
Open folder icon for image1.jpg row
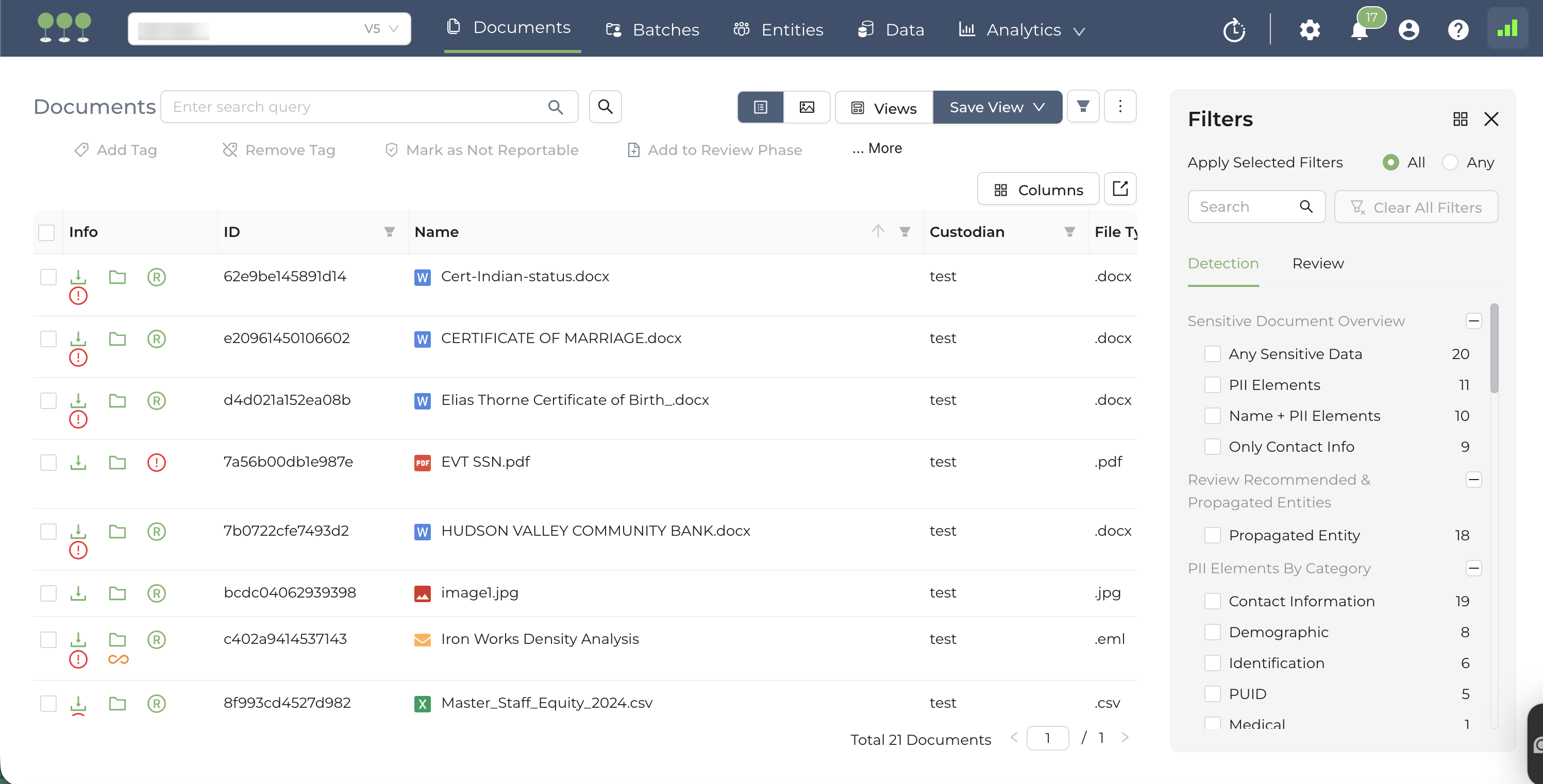(118, 593)
